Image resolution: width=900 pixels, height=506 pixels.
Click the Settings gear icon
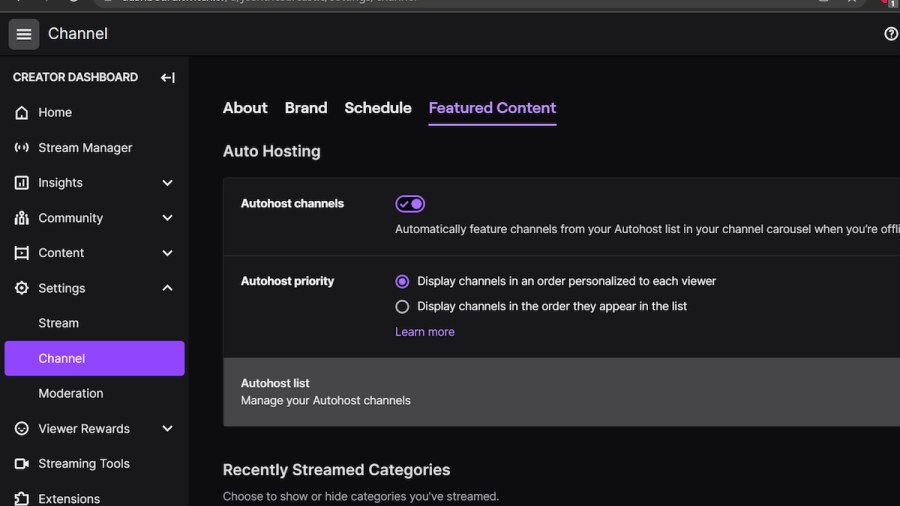[x=21, y=288]
